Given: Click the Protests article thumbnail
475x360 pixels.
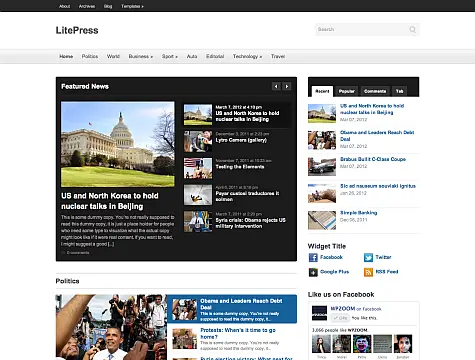Looking at the screenshot, I should click(x=184, y=339).
